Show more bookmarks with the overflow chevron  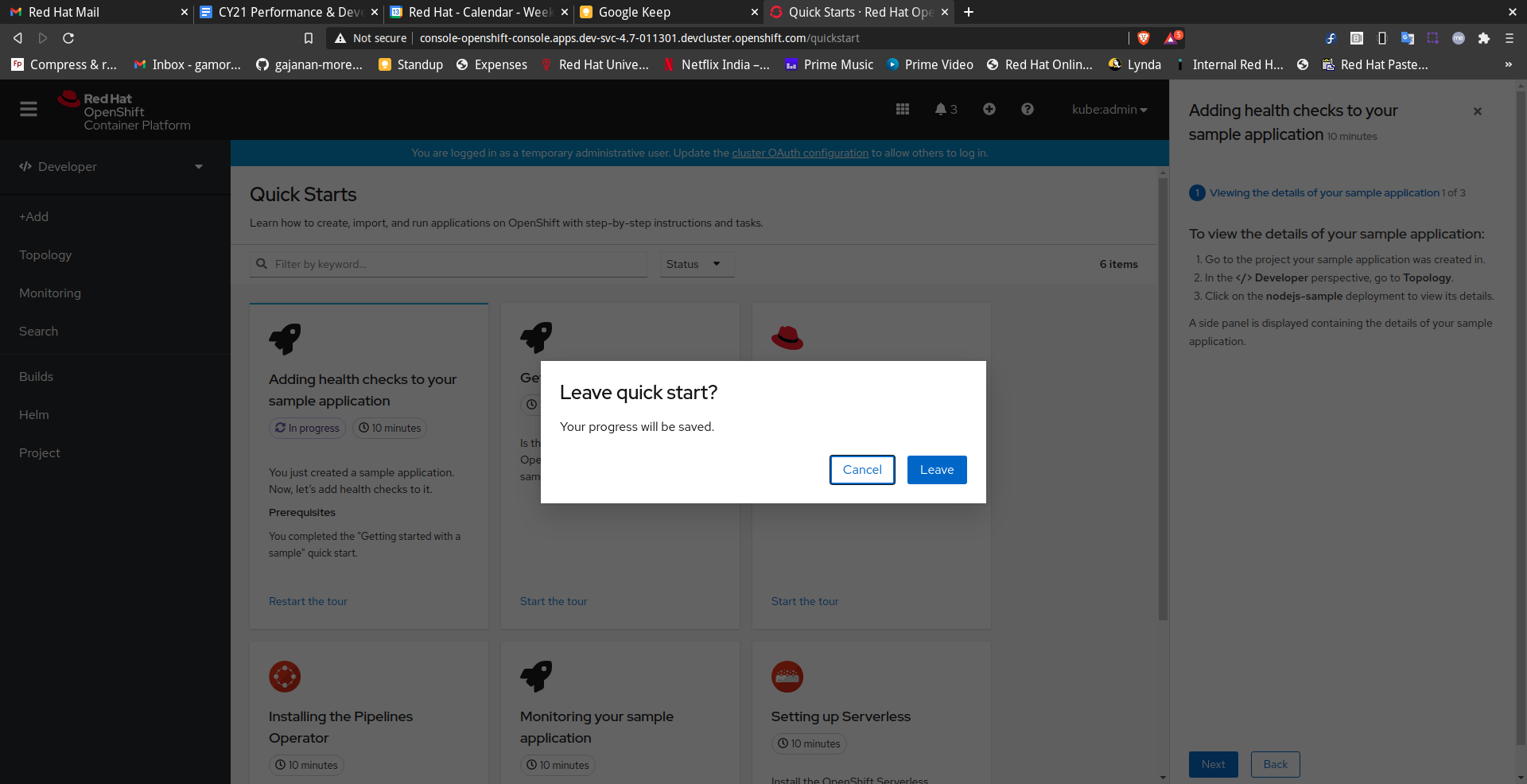(x=1509, y=64)
